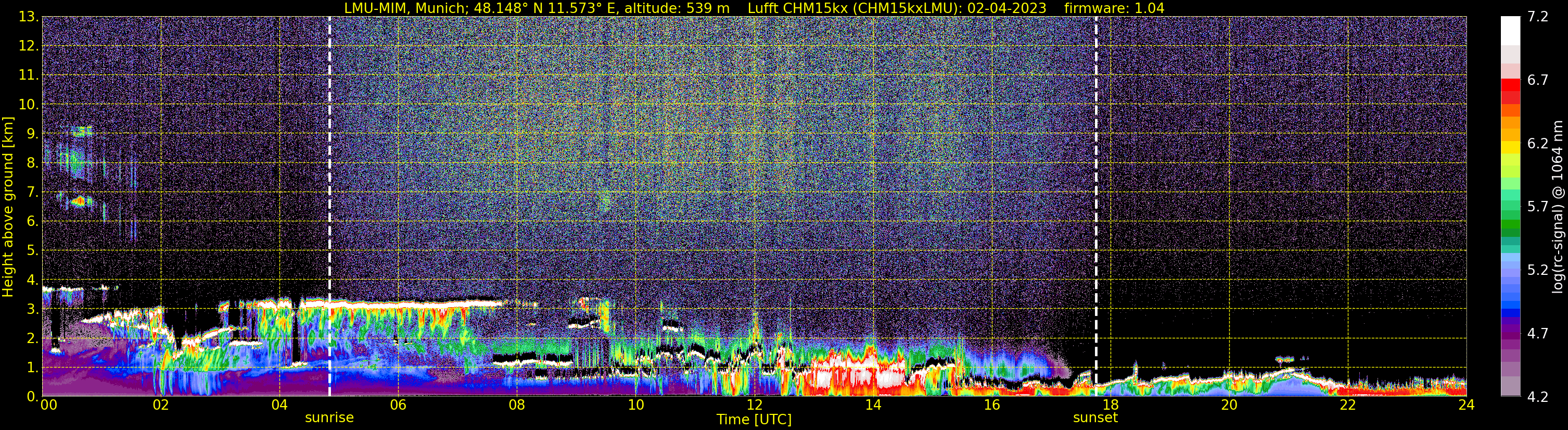The width and height of the screenshot is (1568, 430).
Task: Click the height tick label '8.'
Action: coord(32,162)
